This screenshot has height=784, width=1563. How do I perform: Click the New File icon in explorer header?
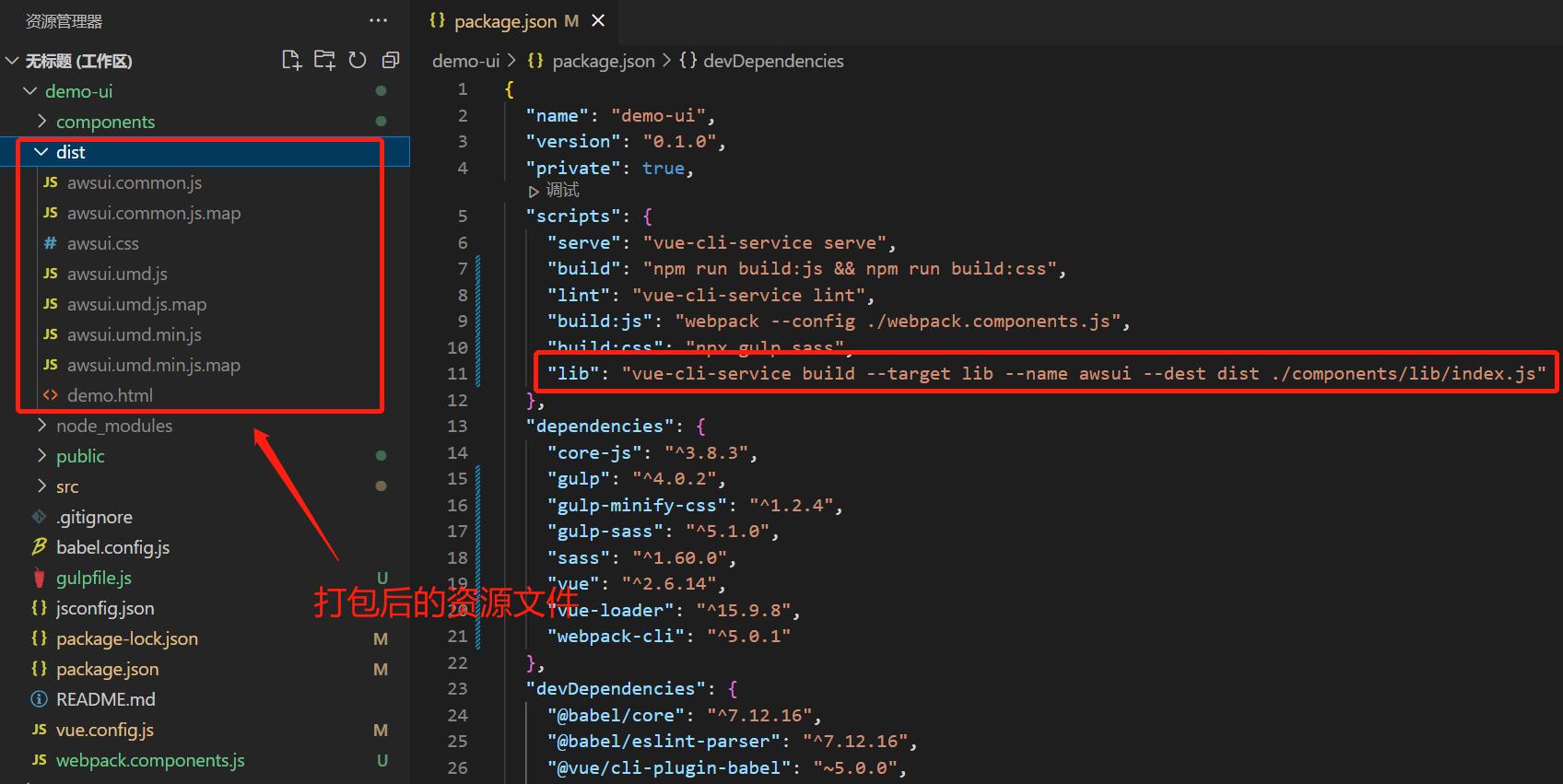pyautogui.click(x=291, y=61)
